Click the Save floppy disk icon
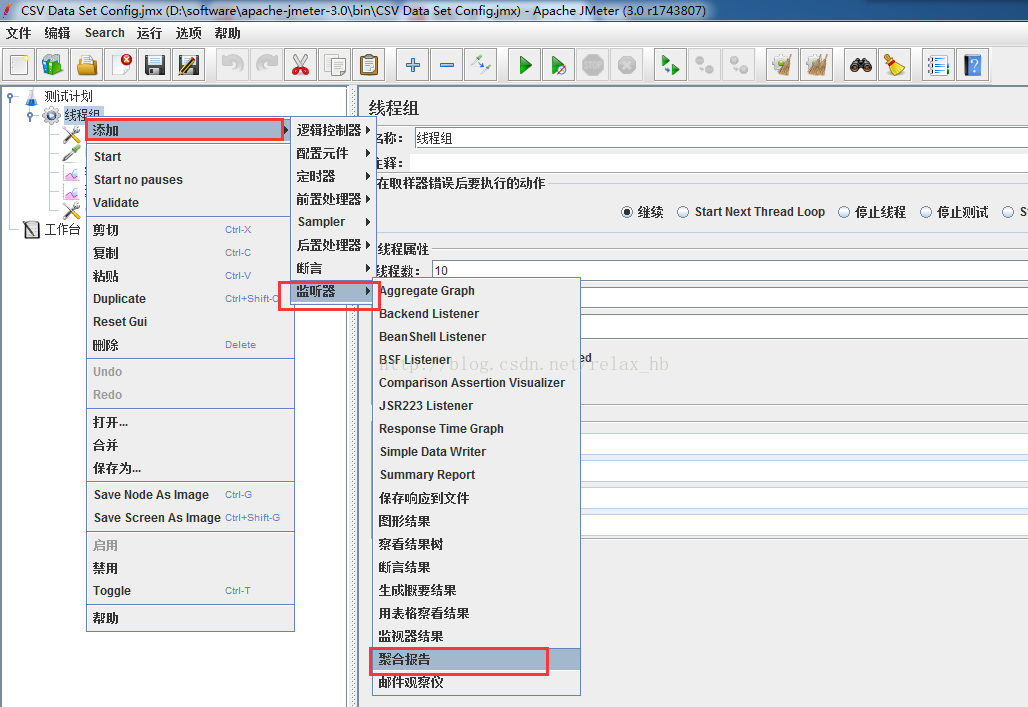Screen dimensions: 1028x707 [x=155, y=65]
